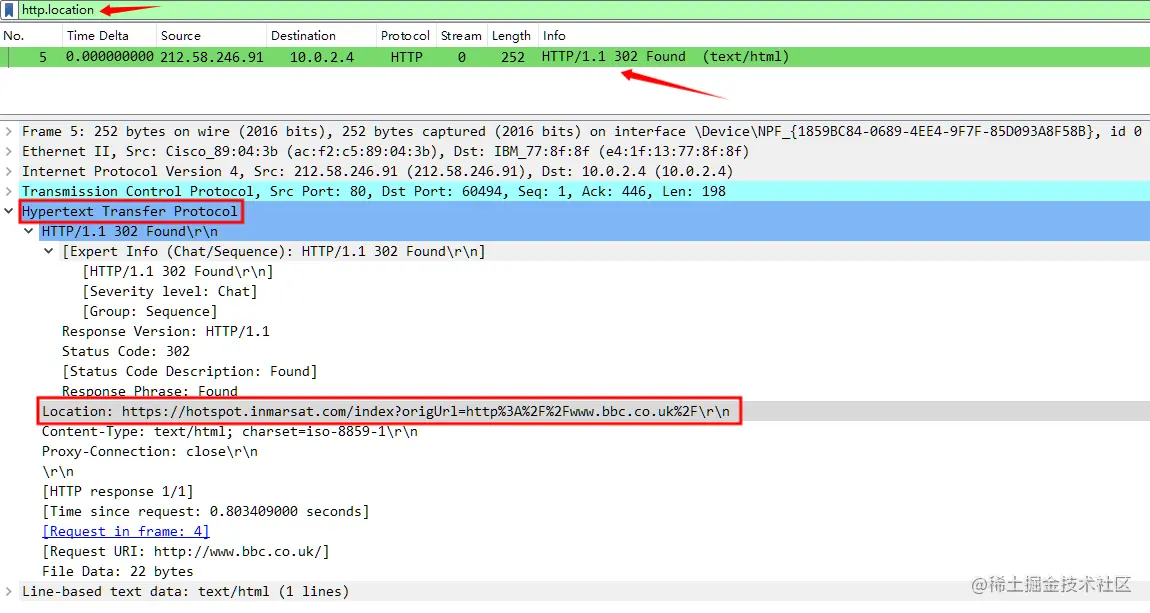Click the display filter bookmark icon
Screen dimensions: 1150x613
(x=9, y=10)
